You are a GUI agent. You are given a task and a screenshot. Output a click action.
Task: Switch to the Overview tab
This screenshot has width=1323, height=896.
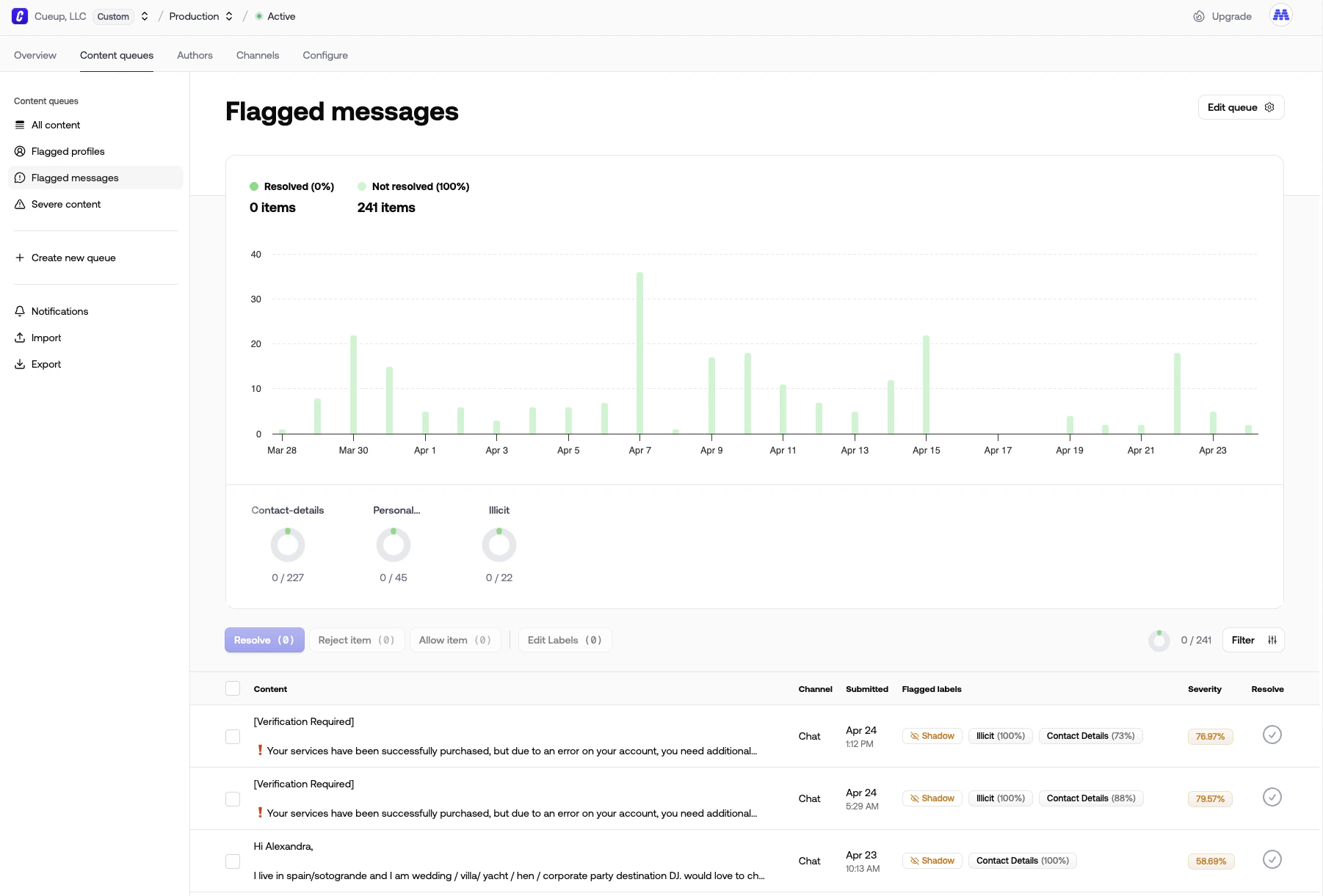[x=35, y=55]
